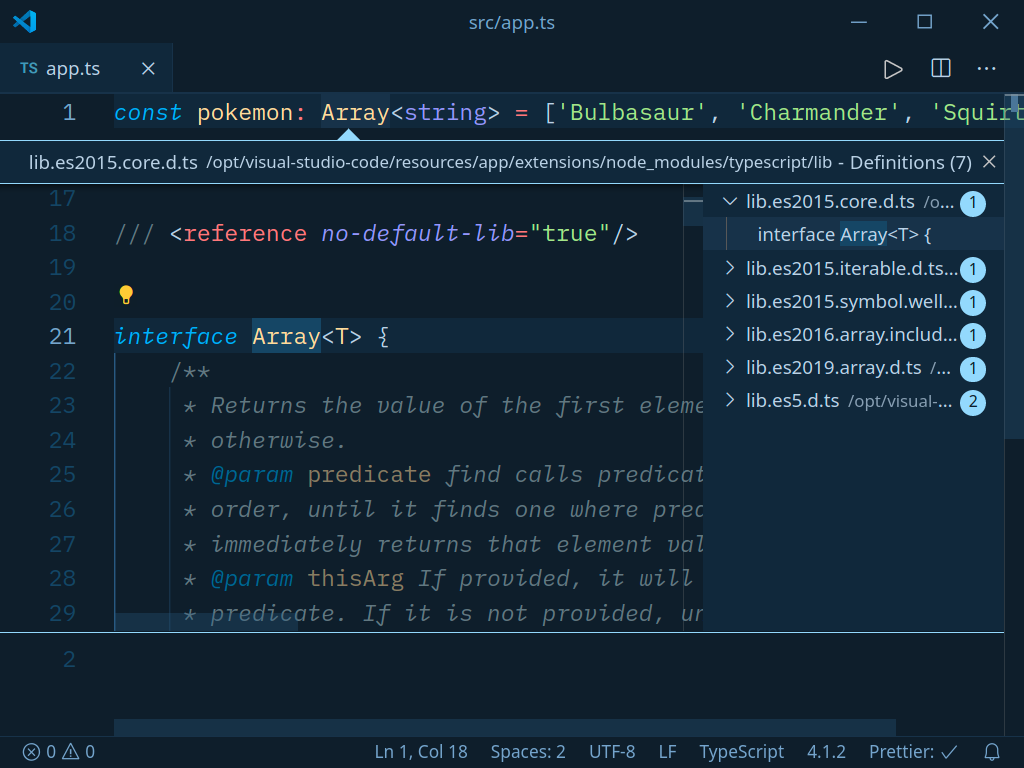Change end-of-line sequence LF

coord(667,752)
